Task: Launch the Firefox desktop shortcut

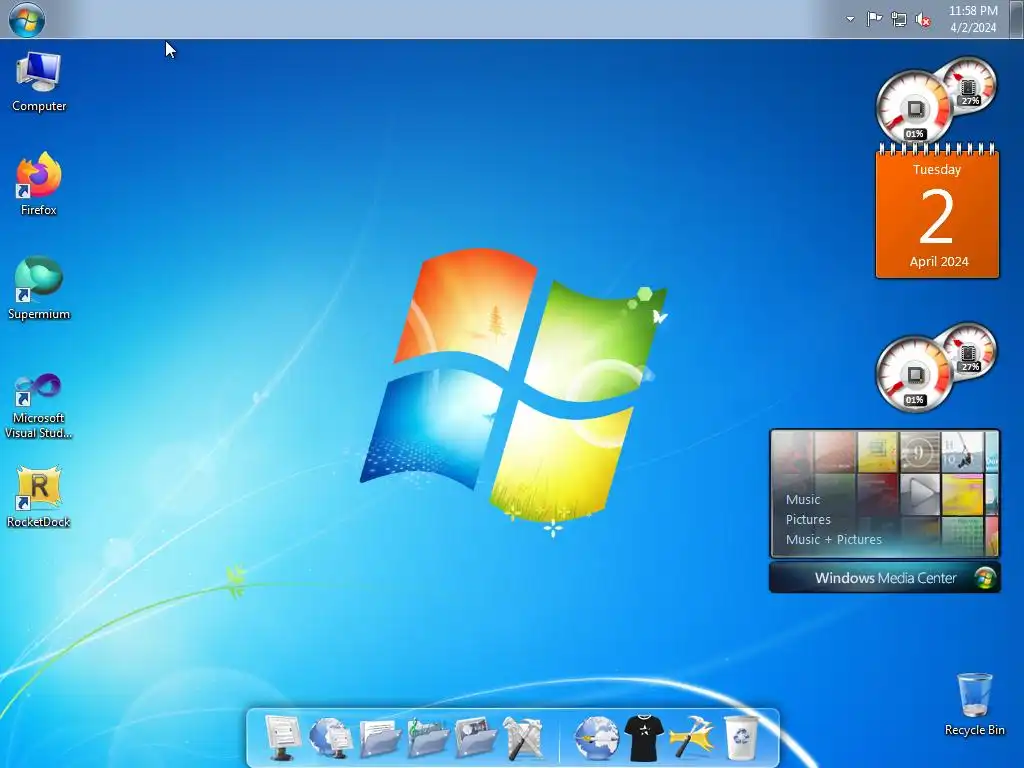Action: click(39, 184)
